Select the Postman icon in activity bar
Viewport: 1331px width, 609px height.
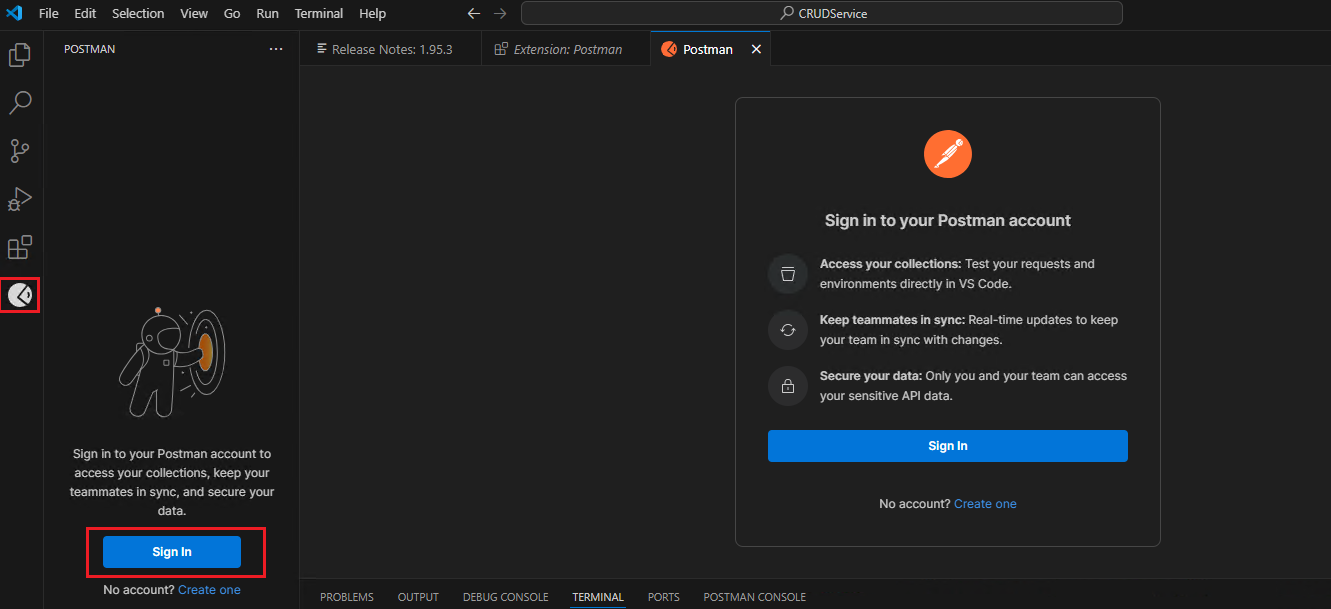click(x=20, y=295)
